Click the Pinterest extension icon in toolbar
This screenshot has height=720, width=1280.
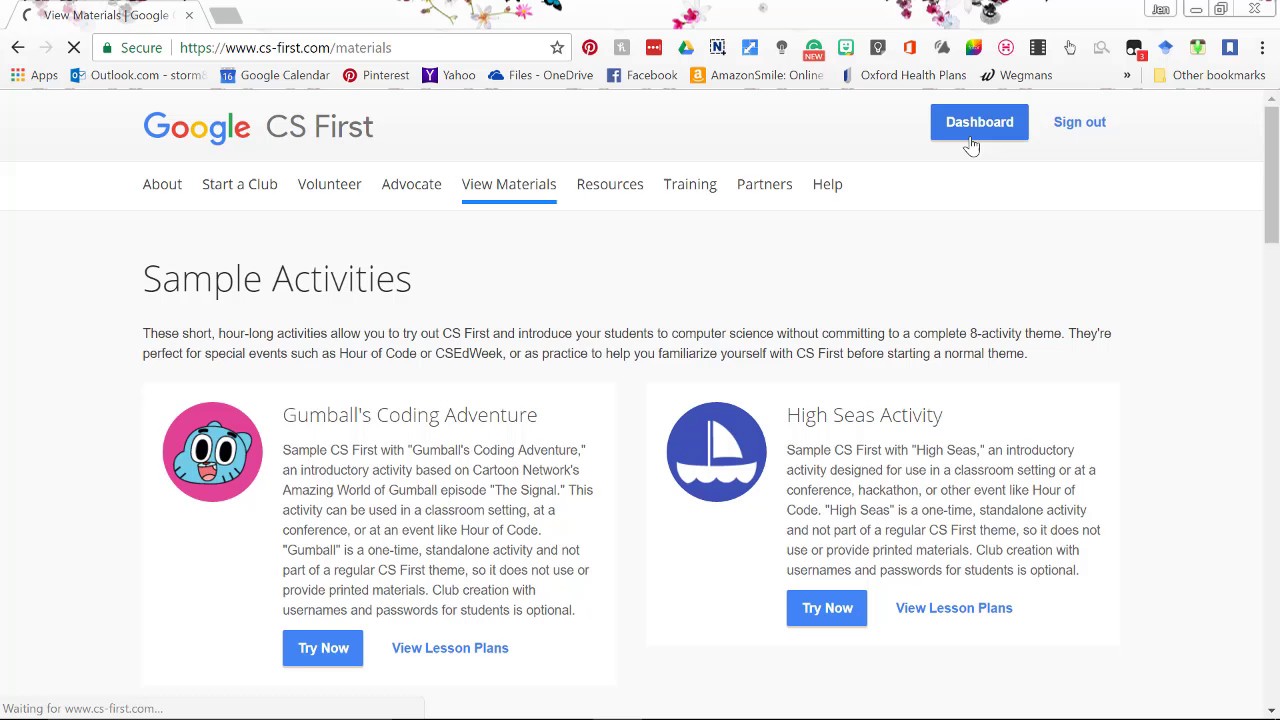(x=590, y=48)
